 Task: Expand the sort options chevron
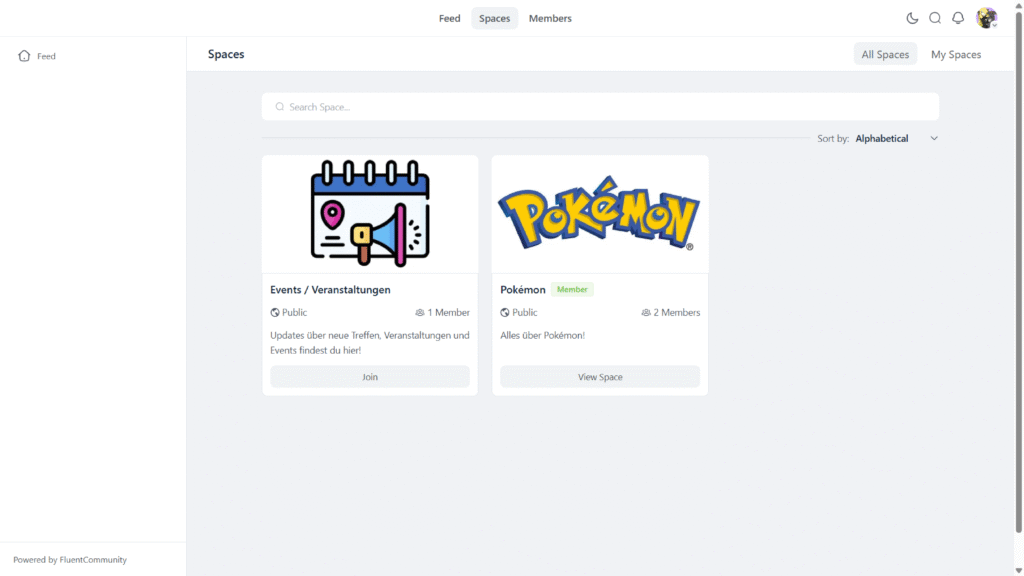point(934,138)
